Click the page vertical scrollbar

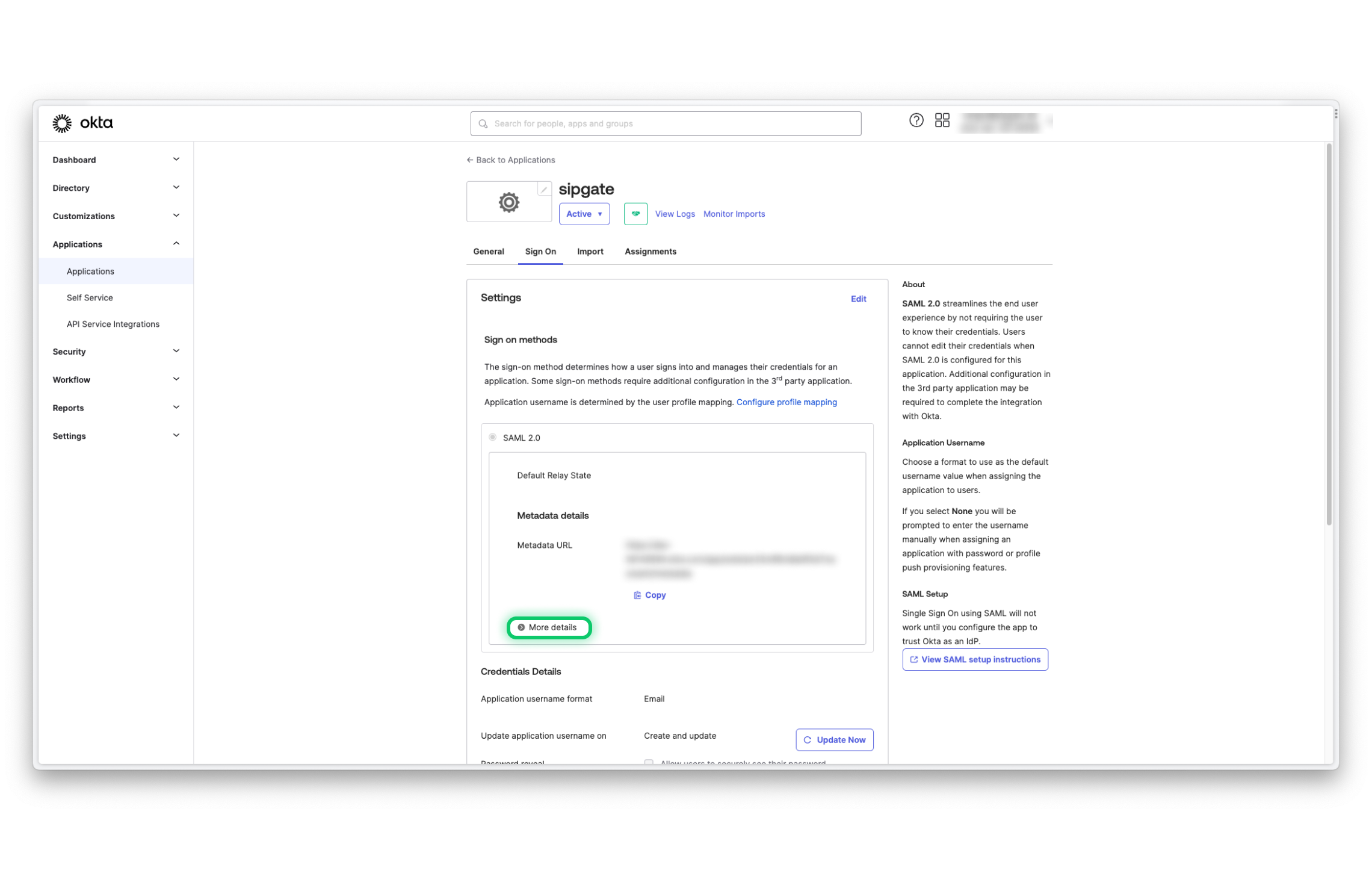(1329, 334)
